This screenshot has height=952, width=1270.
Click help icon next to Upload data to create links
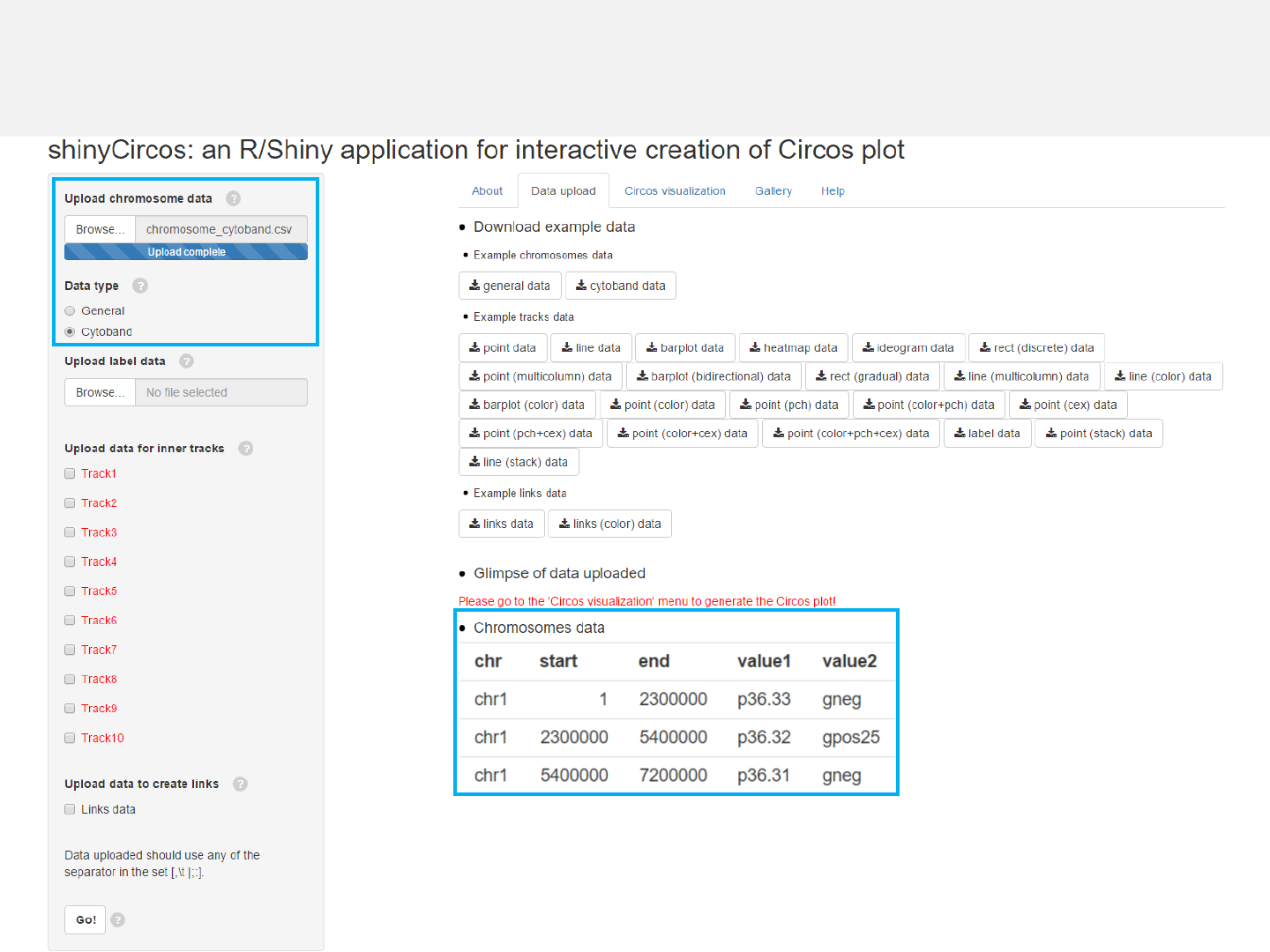(x=240, y=784)
